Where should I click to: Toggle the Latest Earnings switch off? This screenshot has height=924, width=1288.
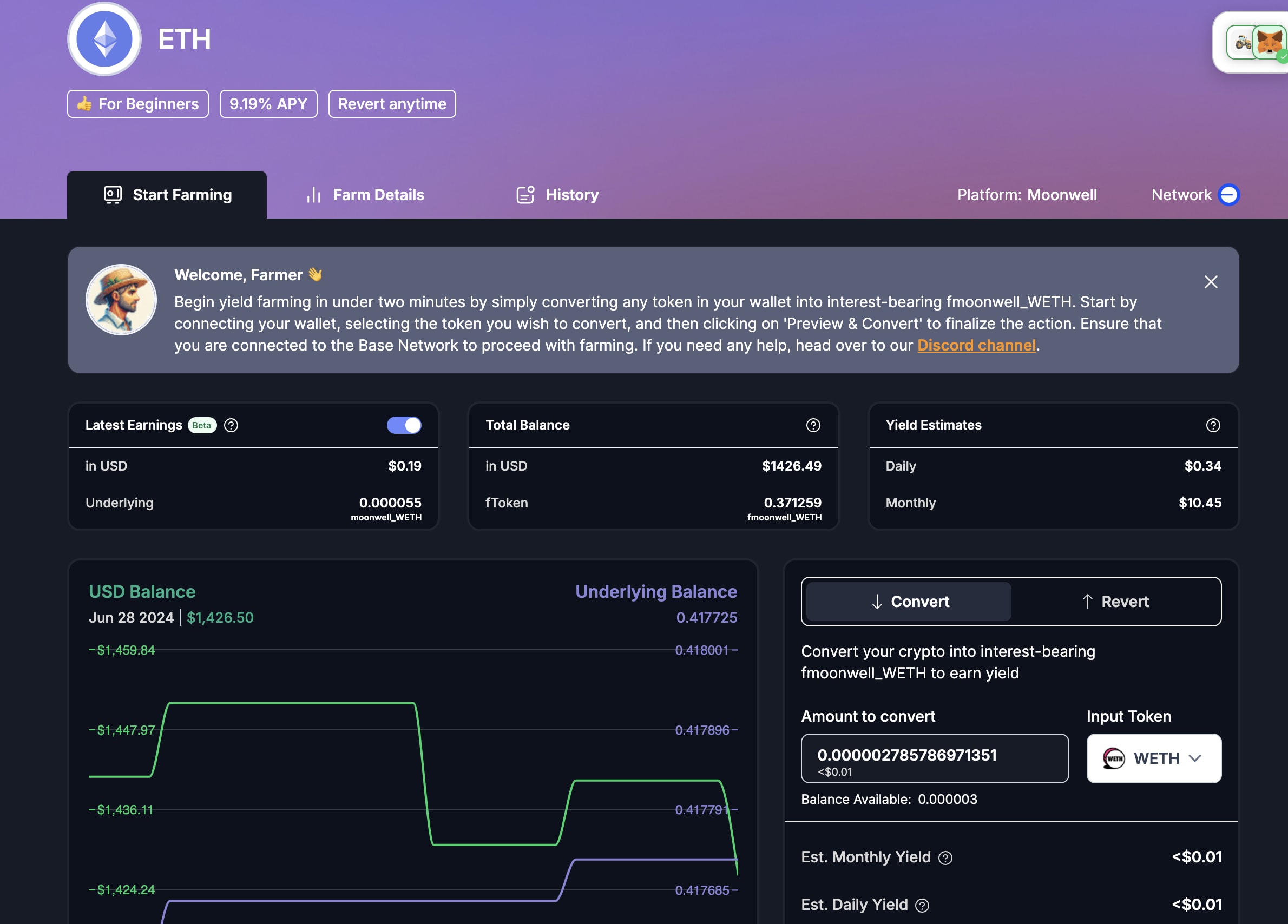404,425
